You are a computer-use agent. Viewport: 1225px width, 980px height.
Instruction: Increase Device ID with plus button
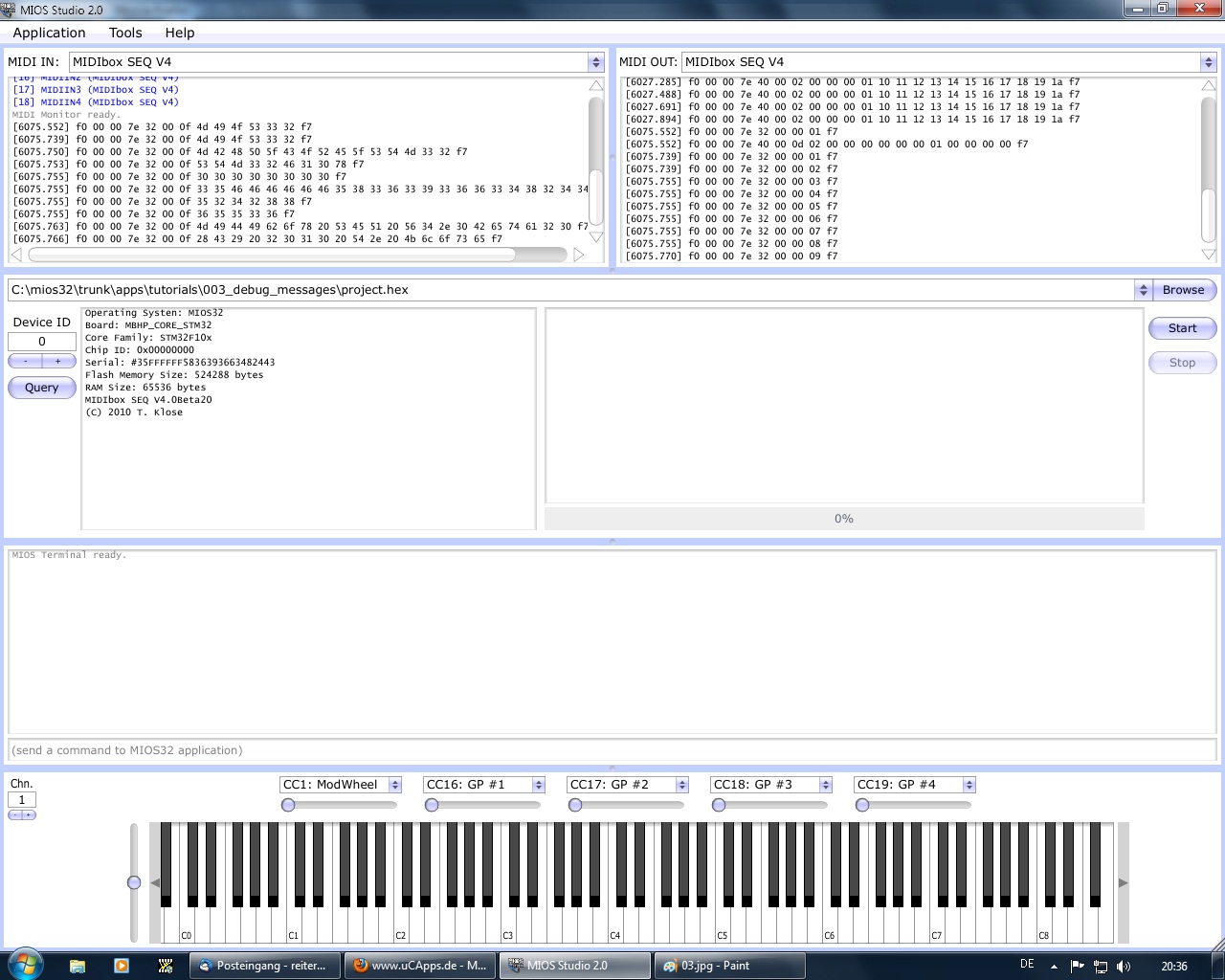58,361
